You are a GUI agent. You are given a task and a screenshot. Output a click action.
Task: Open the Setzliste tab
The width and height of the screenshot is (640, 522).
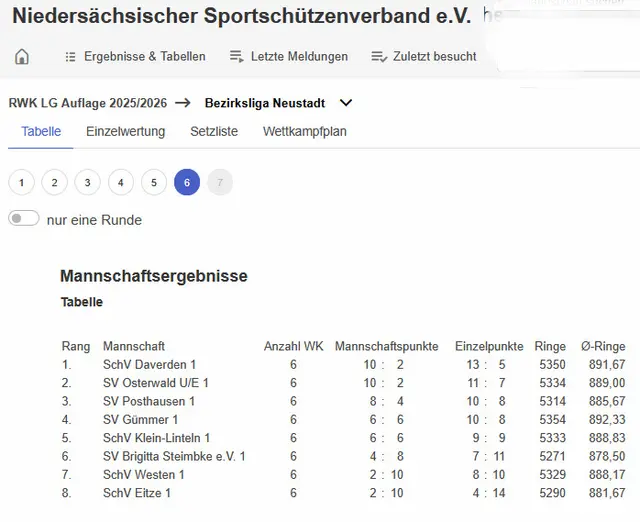point(214,132)
